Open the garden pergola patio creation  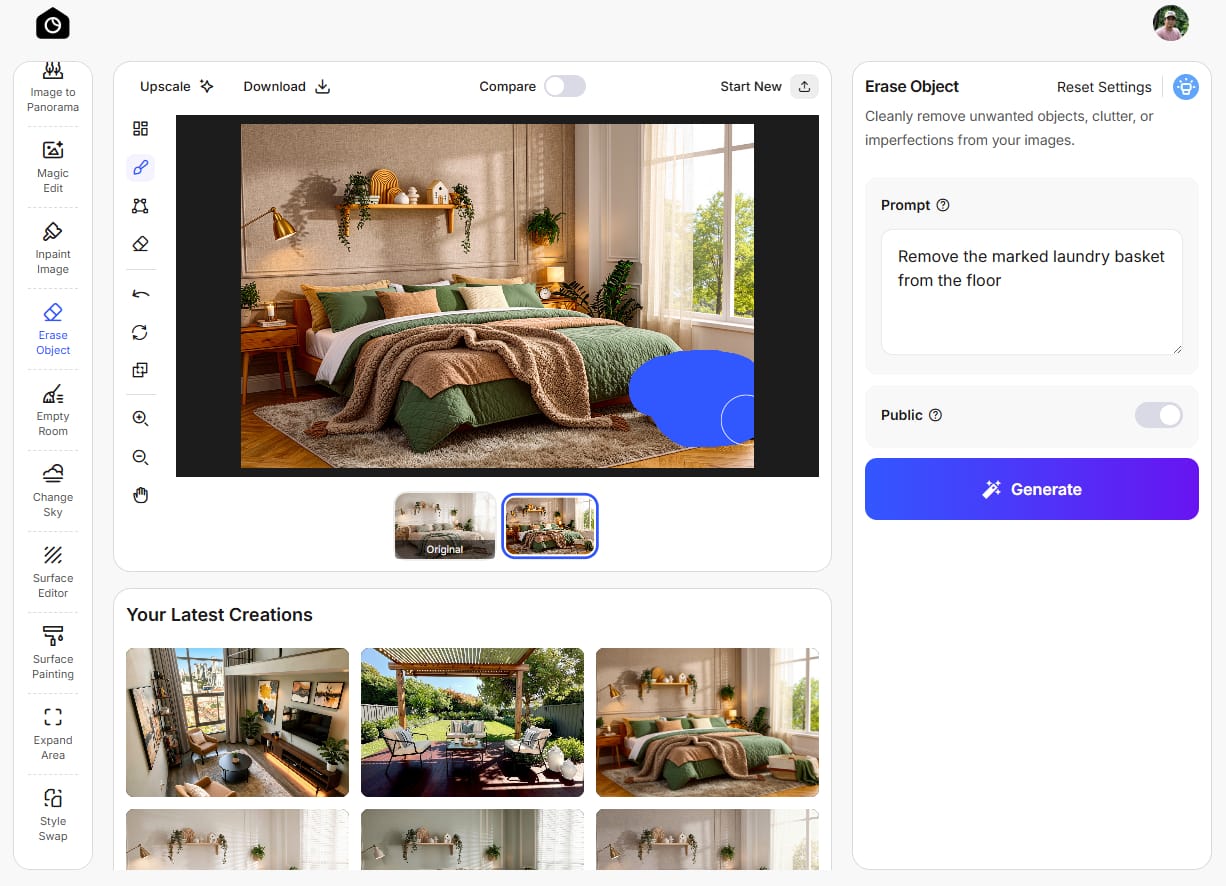tap(472, 722)
